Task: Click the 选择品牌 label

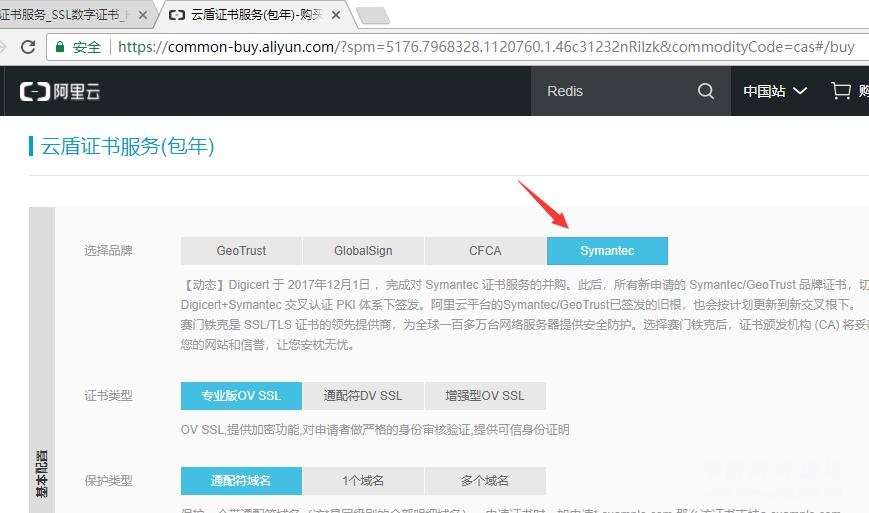Action: [108, 251]
